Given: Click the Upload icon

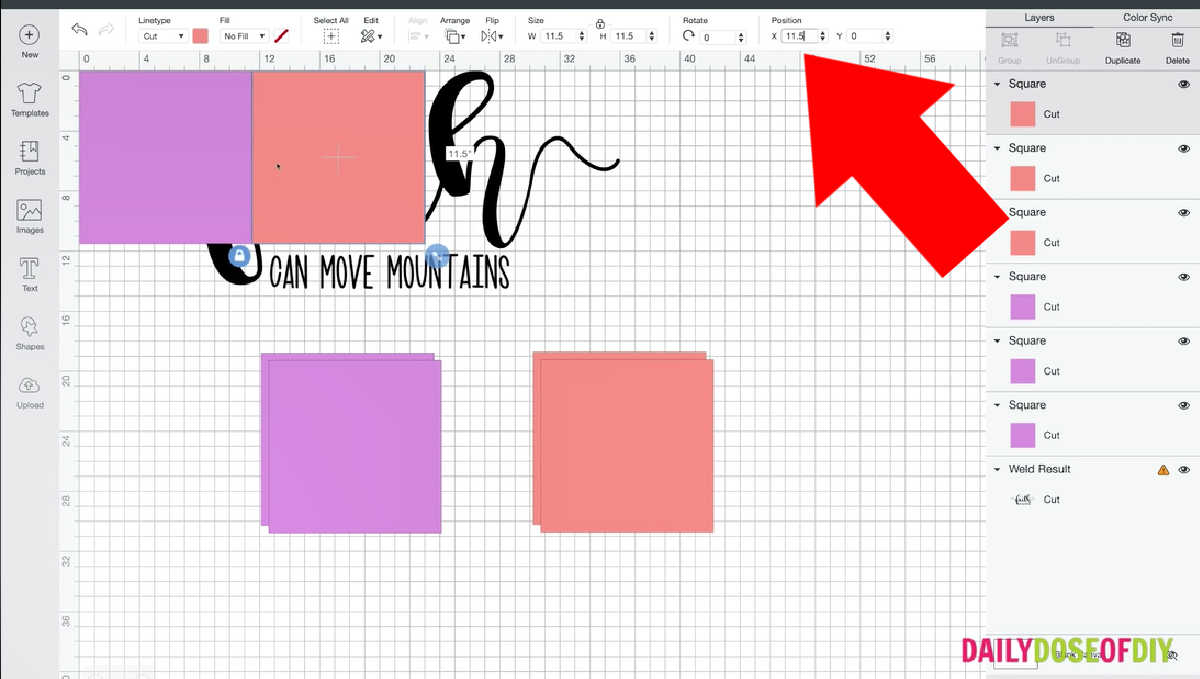Looking at the screenshot, I should coord(29,390).
